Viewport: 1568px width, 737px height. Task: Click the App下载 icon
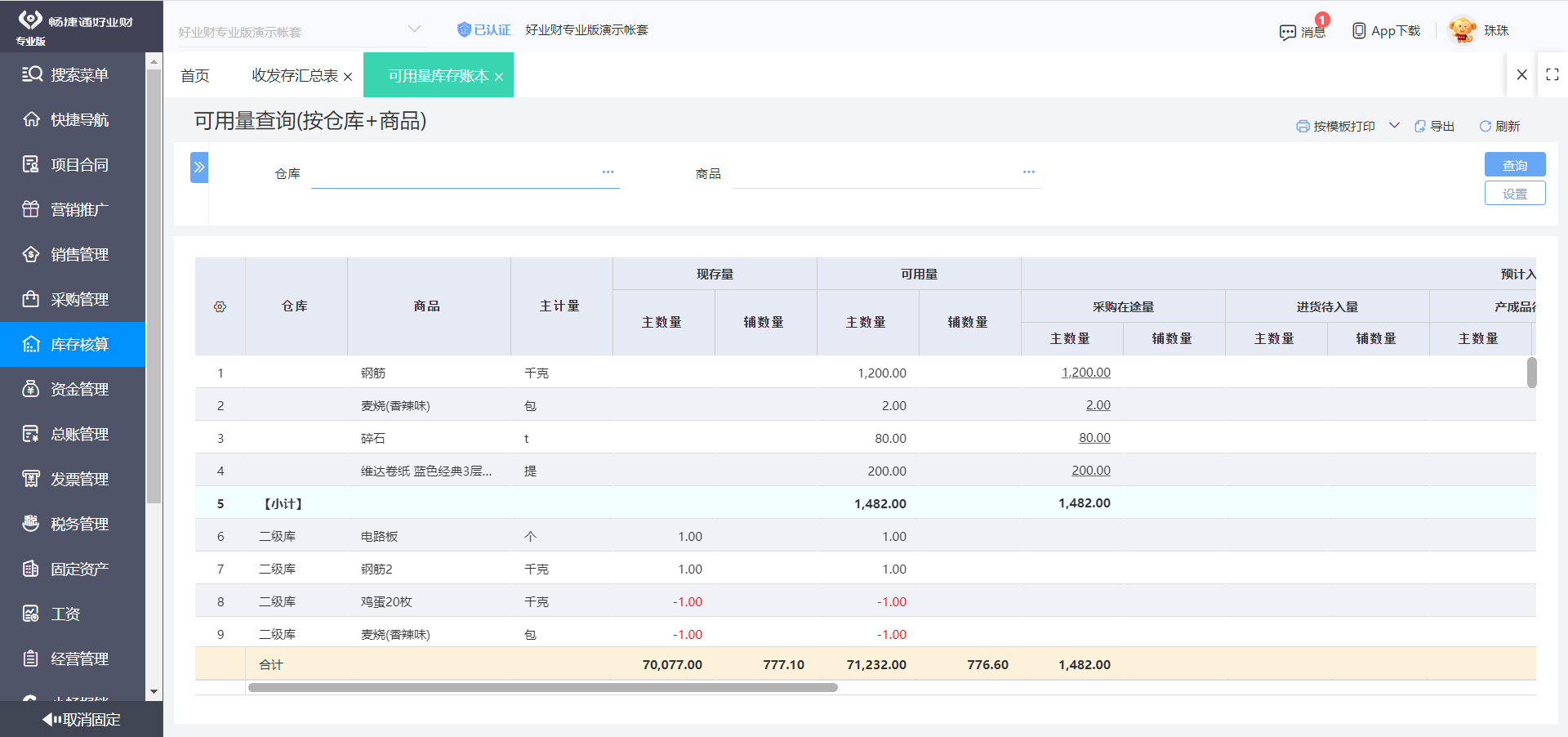(1358, 30)
